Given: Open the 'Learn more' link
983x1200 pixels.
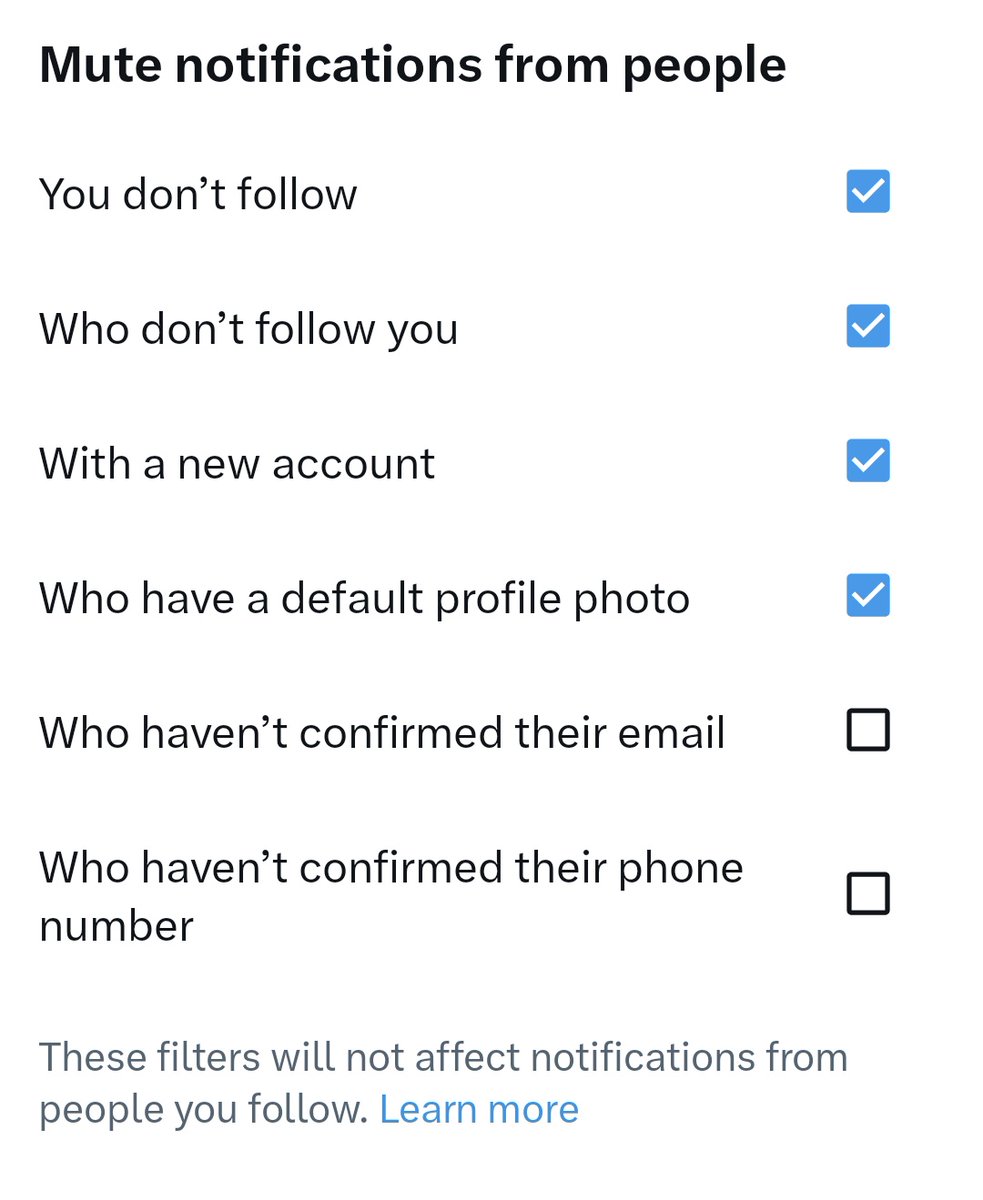Looking at the screenshot, I should [x=479, y=1109].
